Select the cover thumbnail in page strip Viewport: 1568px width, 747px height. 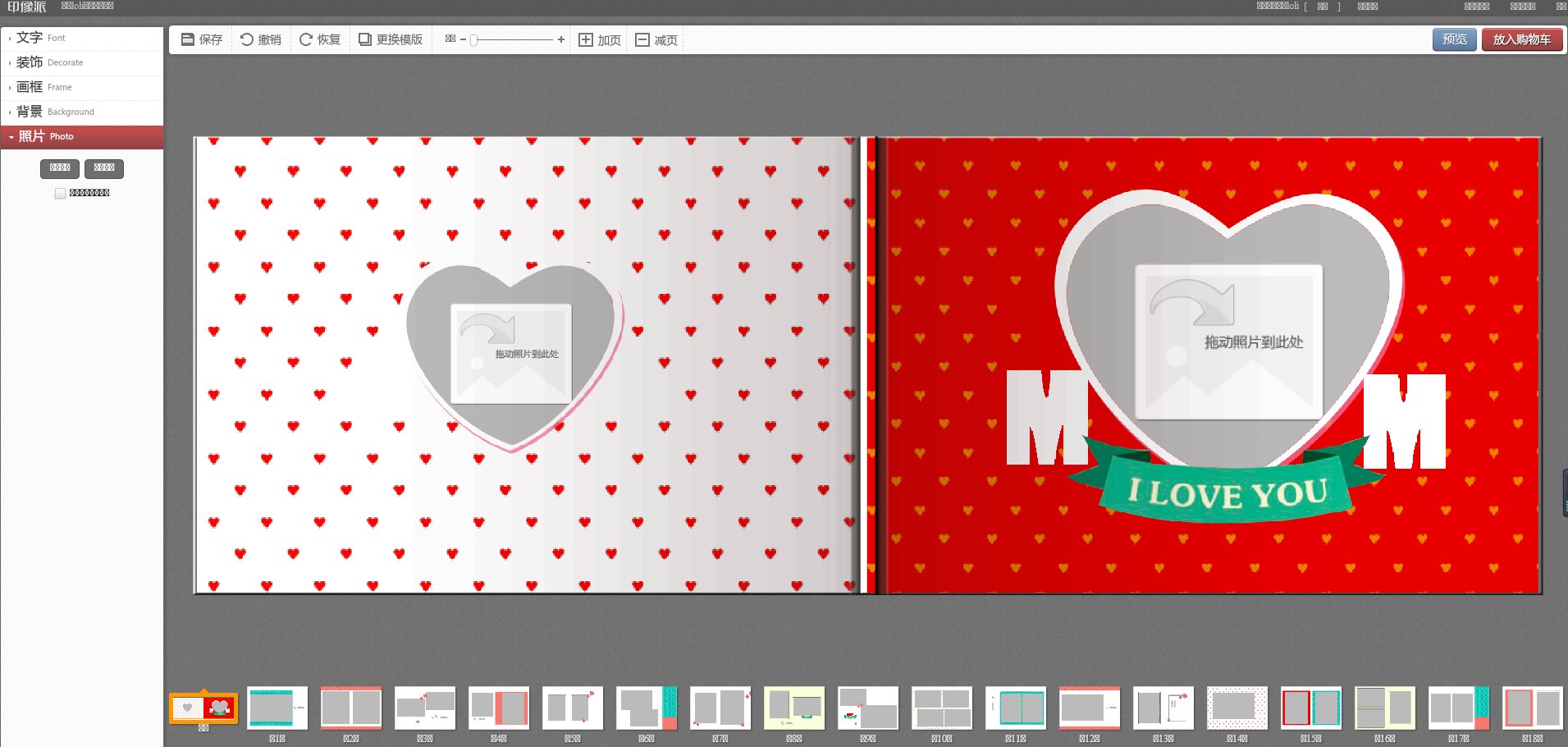click(203, 708)
